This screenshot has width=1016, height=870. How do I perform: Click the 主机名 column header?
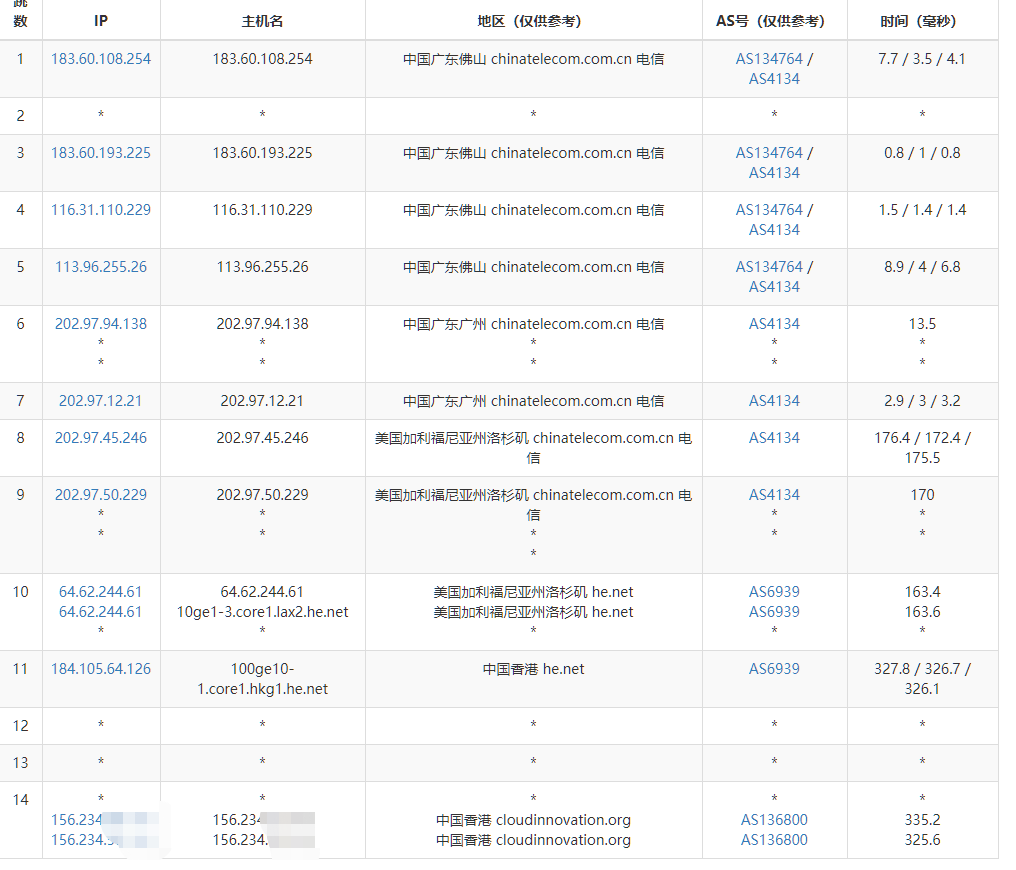click(262, 21)
